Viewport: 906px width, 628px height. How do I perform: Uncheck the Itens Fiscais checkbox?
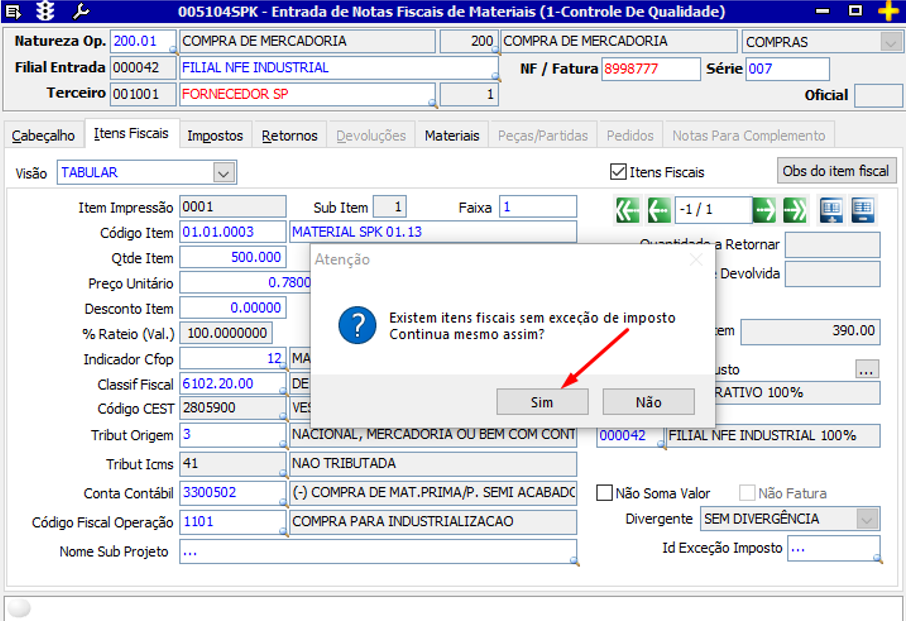pos(619,172)
